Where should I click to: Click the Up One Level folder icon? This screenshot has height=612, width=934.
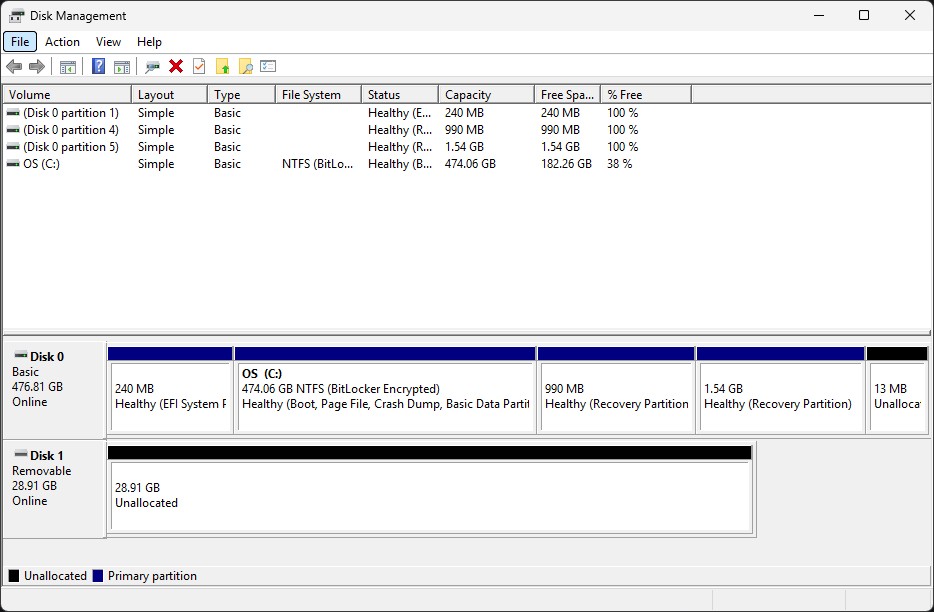click(x=223, y=66)
